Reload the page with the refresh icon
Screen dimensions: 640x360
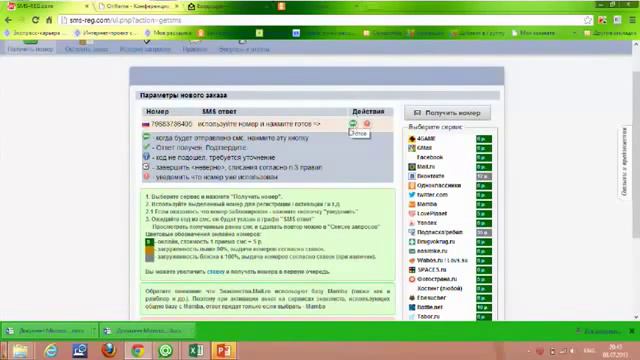[36, 20]
